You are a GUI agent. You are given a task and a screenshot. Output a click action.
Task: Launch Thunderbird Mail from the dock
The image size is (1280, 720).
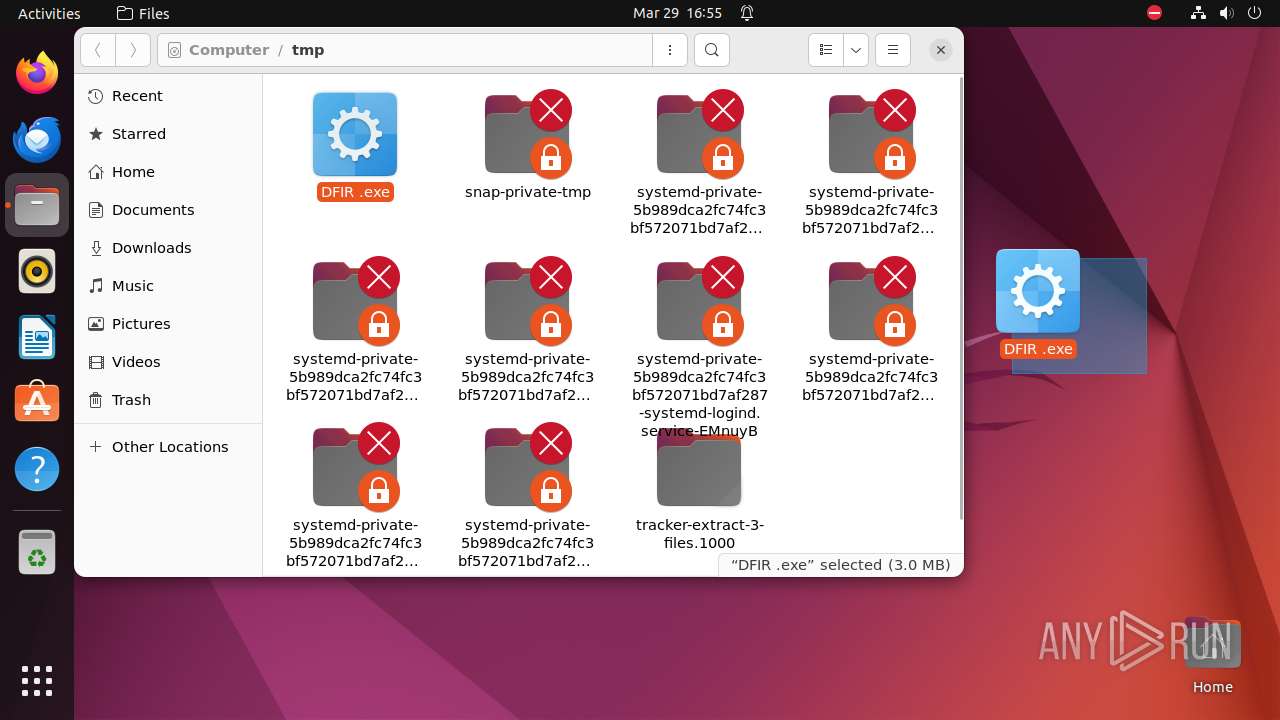point(37,139)
